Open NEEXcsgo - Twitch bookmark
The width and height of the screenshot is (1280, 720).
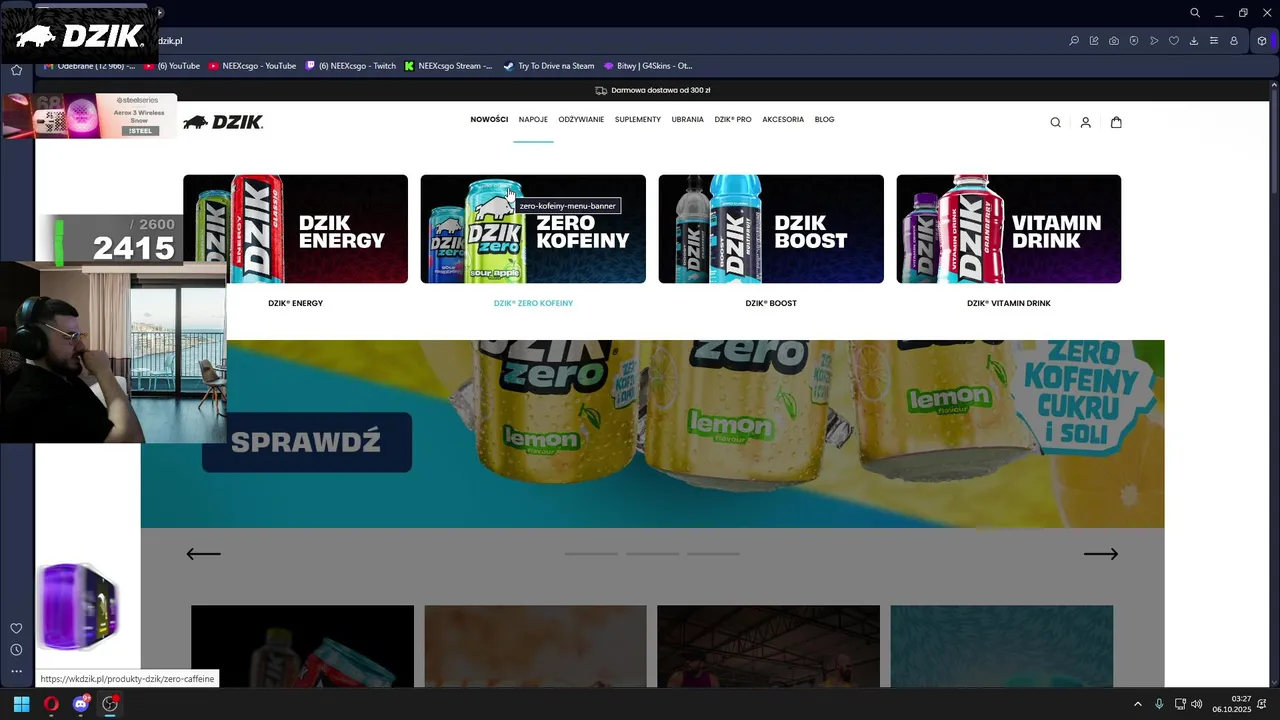(x=350, y=66)
